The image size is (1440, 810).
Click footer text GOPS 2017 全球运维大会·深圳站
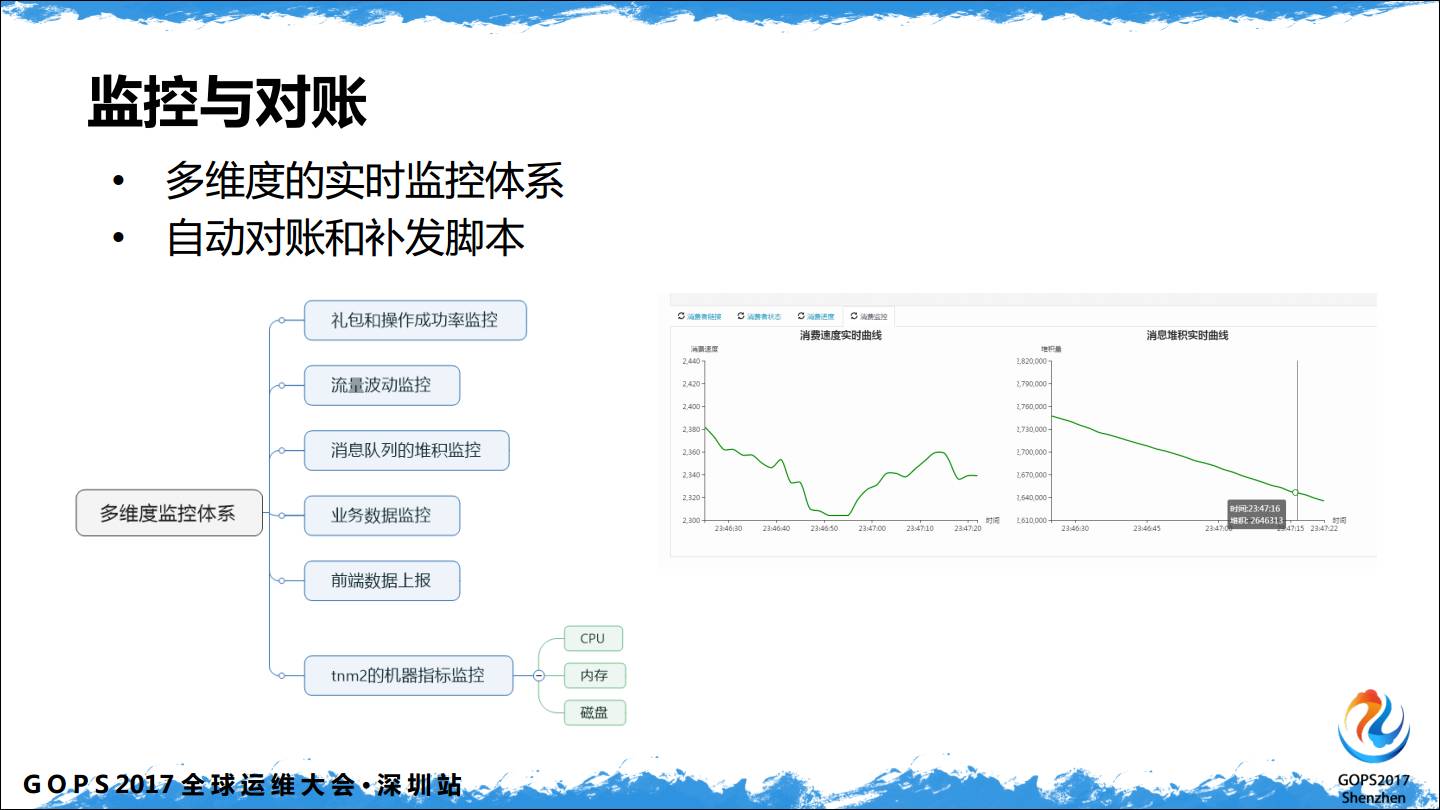(242, 785)
